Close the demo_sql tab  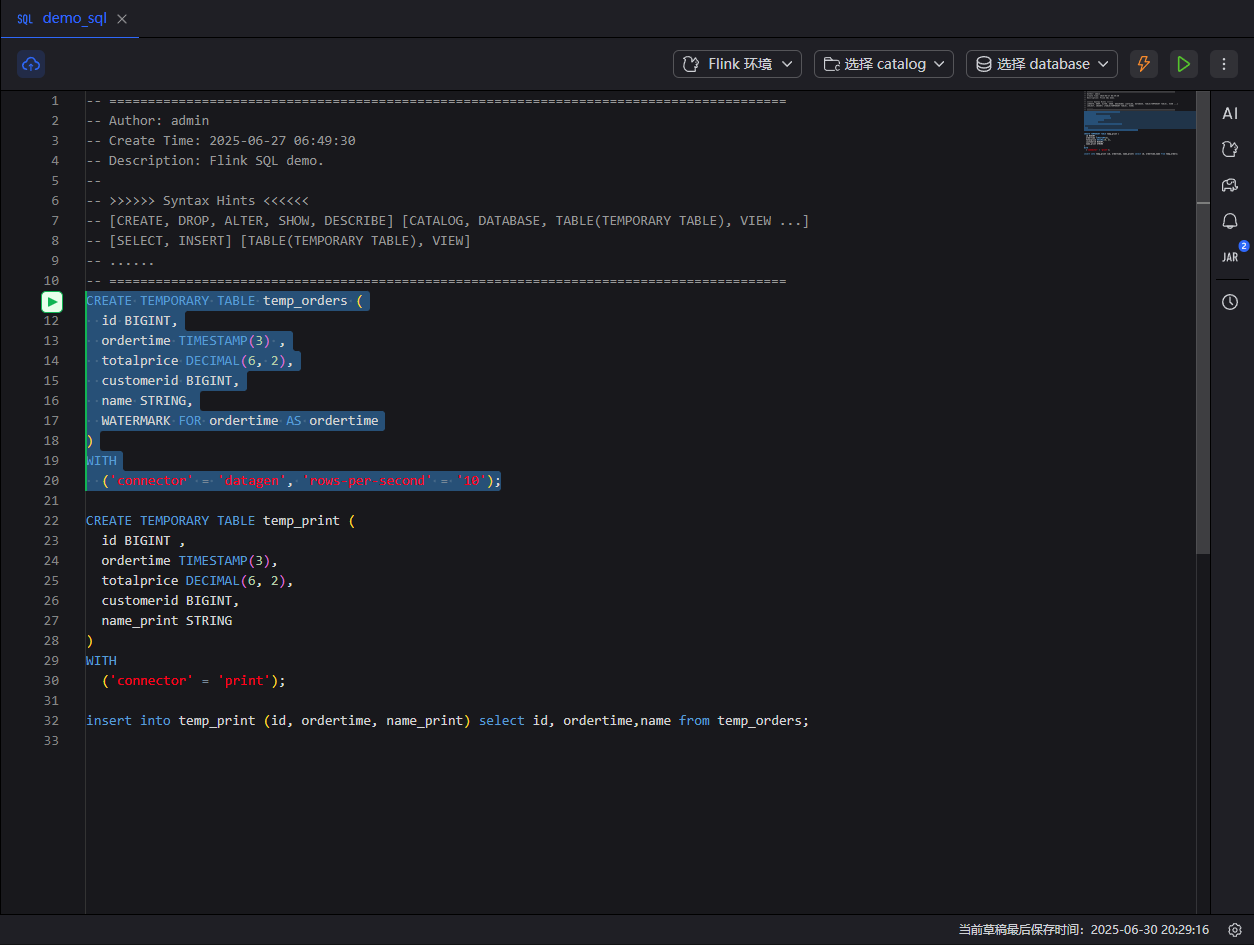122,19
